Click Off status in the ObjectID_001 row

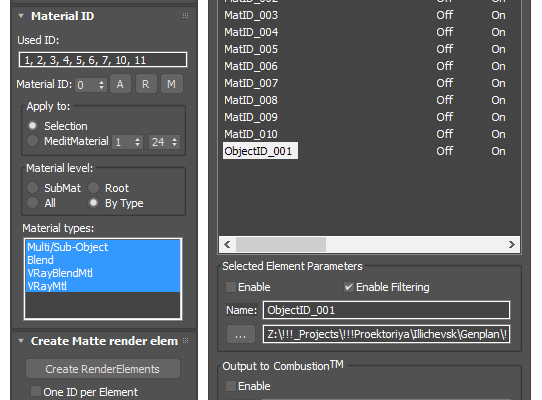tap(445, 151)
